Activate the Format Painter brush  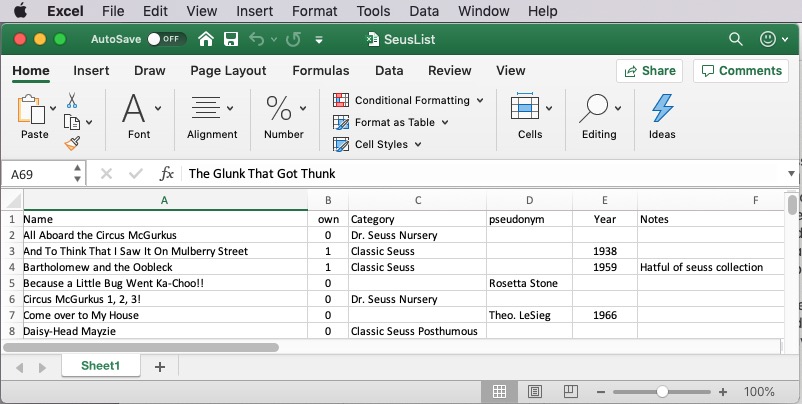pos(72,143)
